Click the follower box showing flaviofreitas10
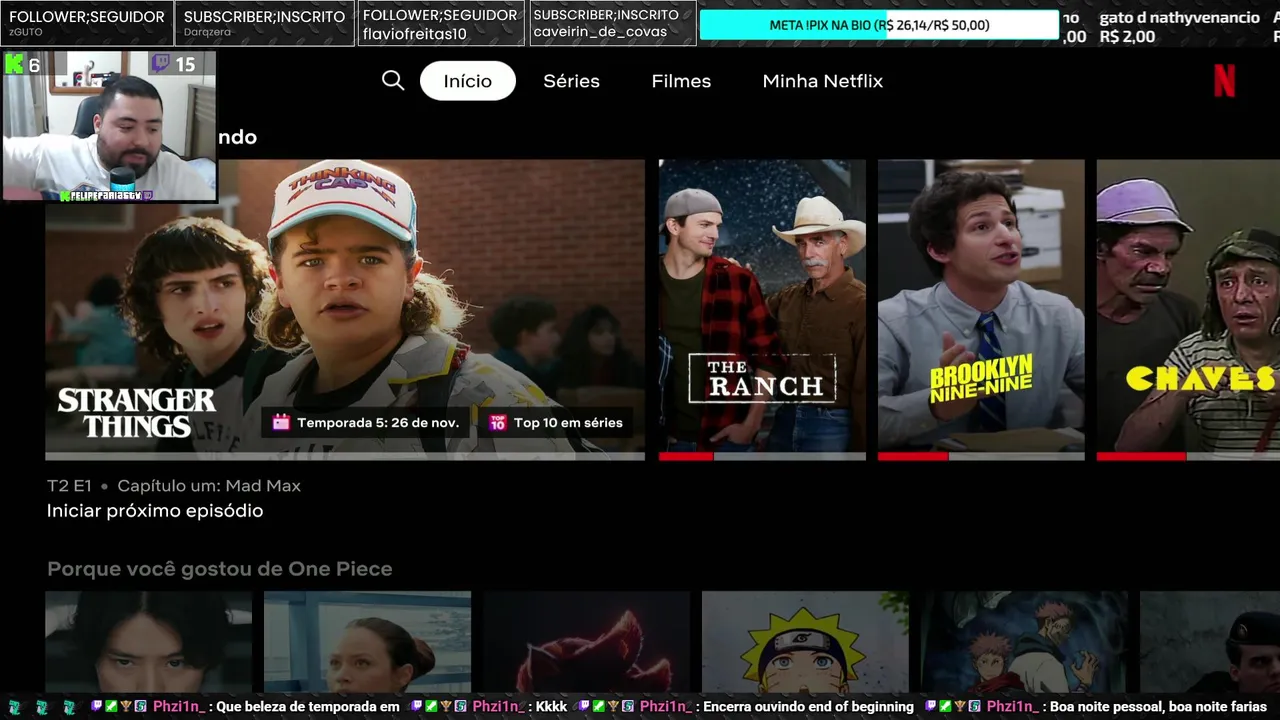The width and height of the screenshot is (1280, 720). [441, 23]
